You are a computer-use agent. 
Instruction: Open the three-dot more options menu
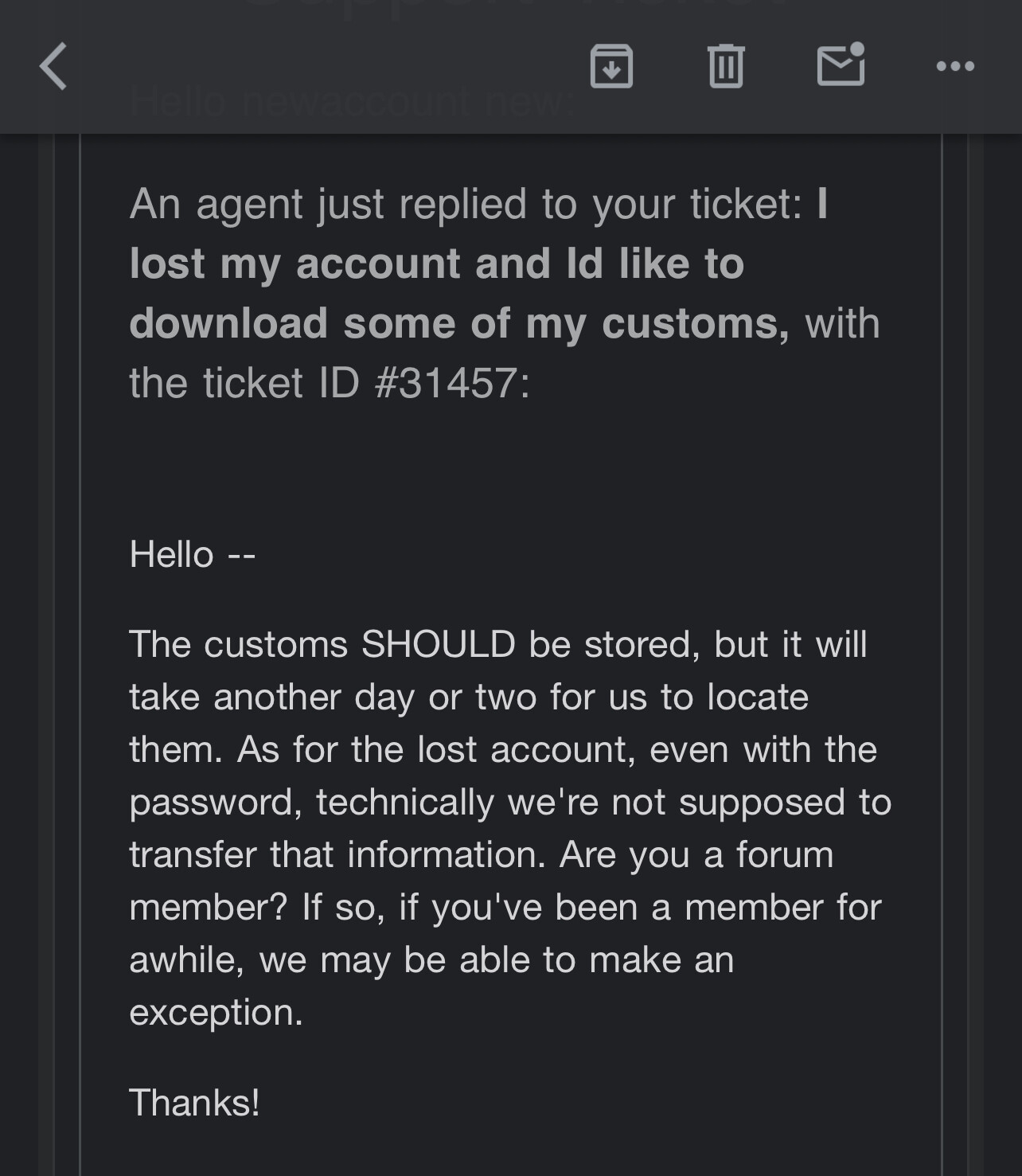[955, 66]
